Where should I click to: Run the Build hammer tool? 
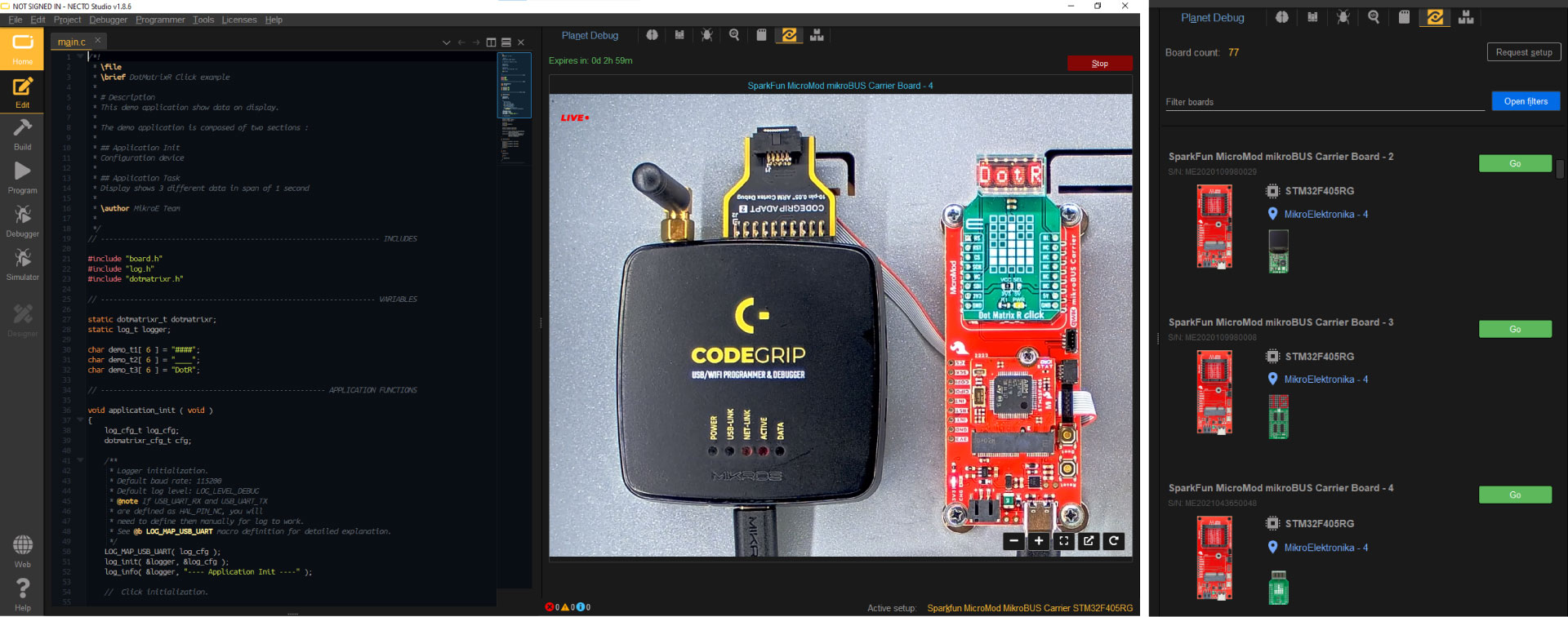[x=22, y=135]
